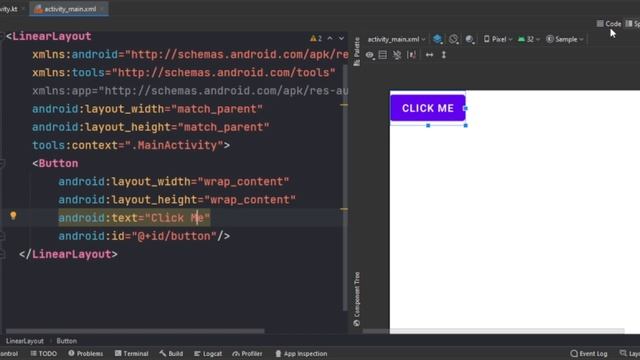Toggle the horizontal width layout arrow icon
The width and height of the screenshot is (640, 360).
point(429,55)
